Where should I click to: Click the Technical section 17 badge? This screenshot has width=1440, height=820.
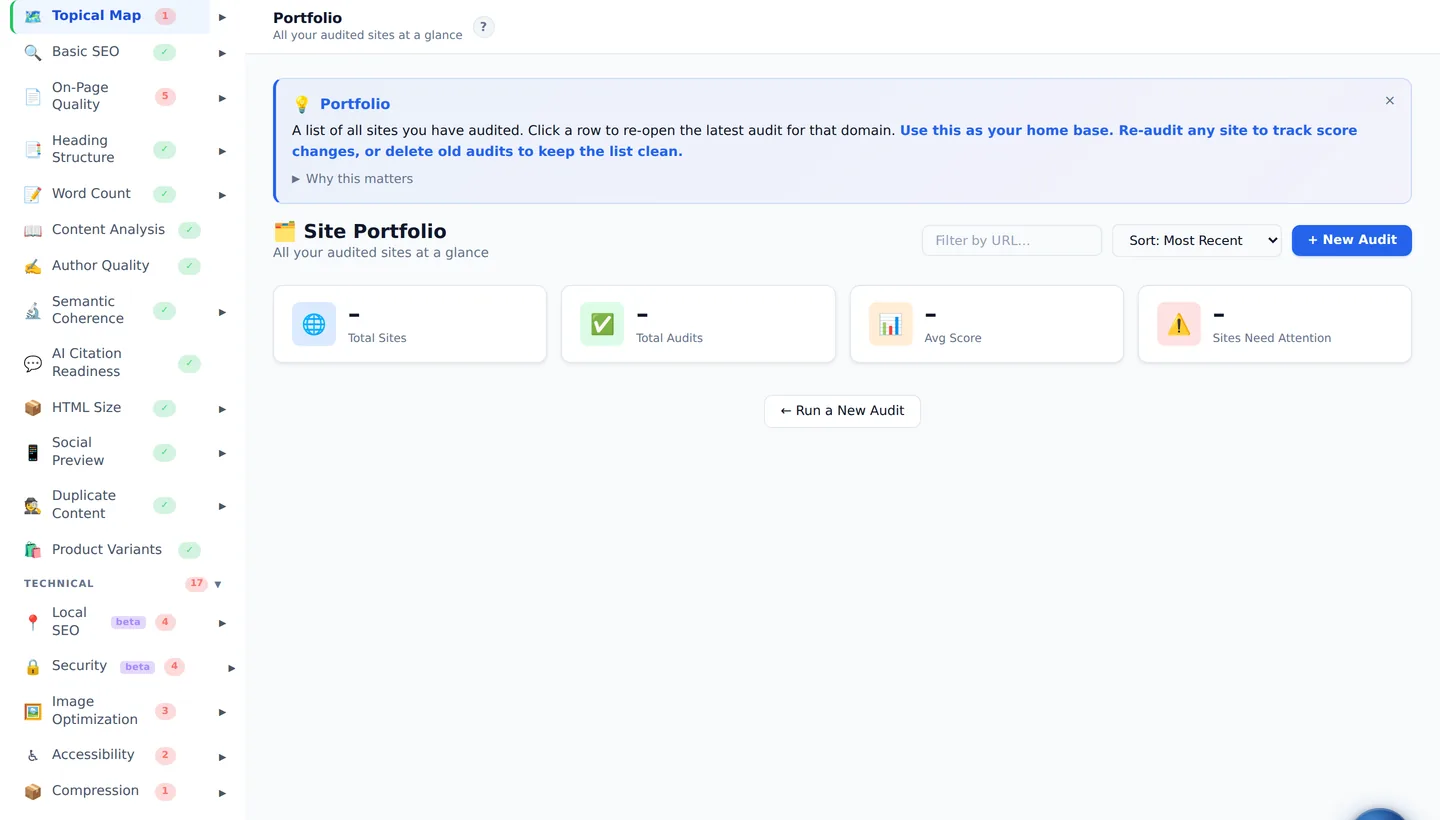coord(196,584)
